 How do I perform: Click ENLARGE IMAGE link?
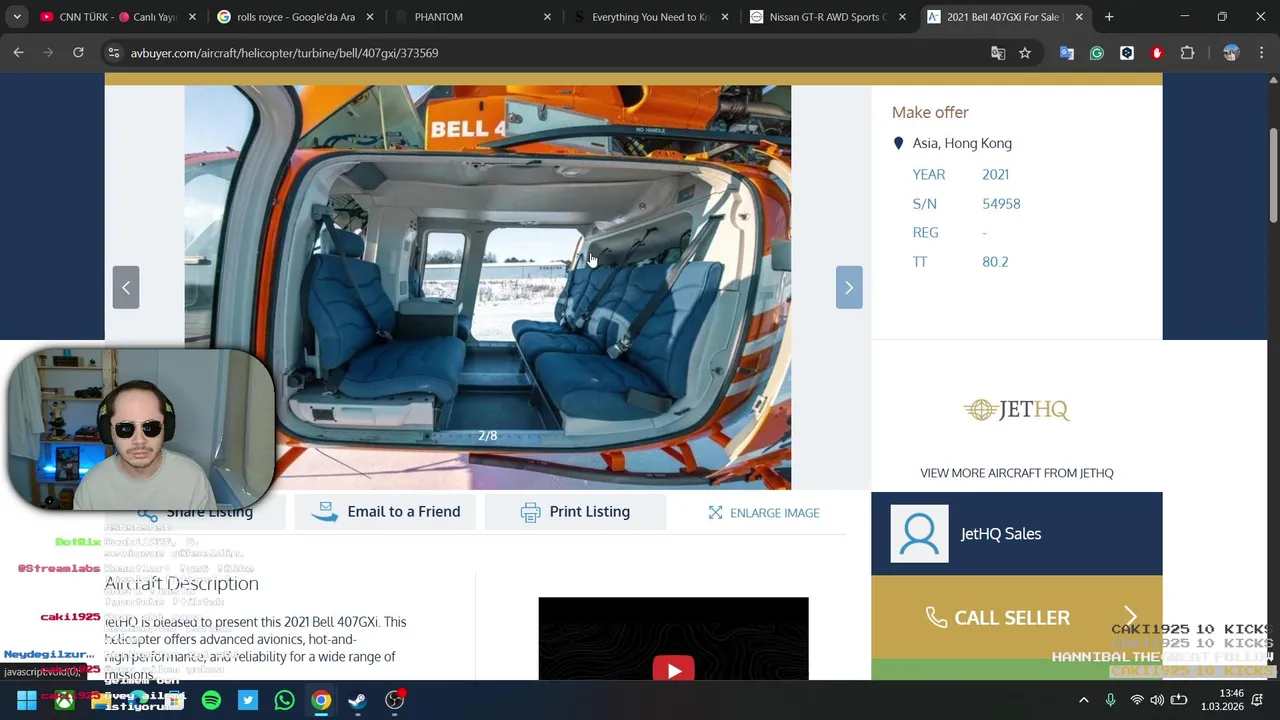764,513
